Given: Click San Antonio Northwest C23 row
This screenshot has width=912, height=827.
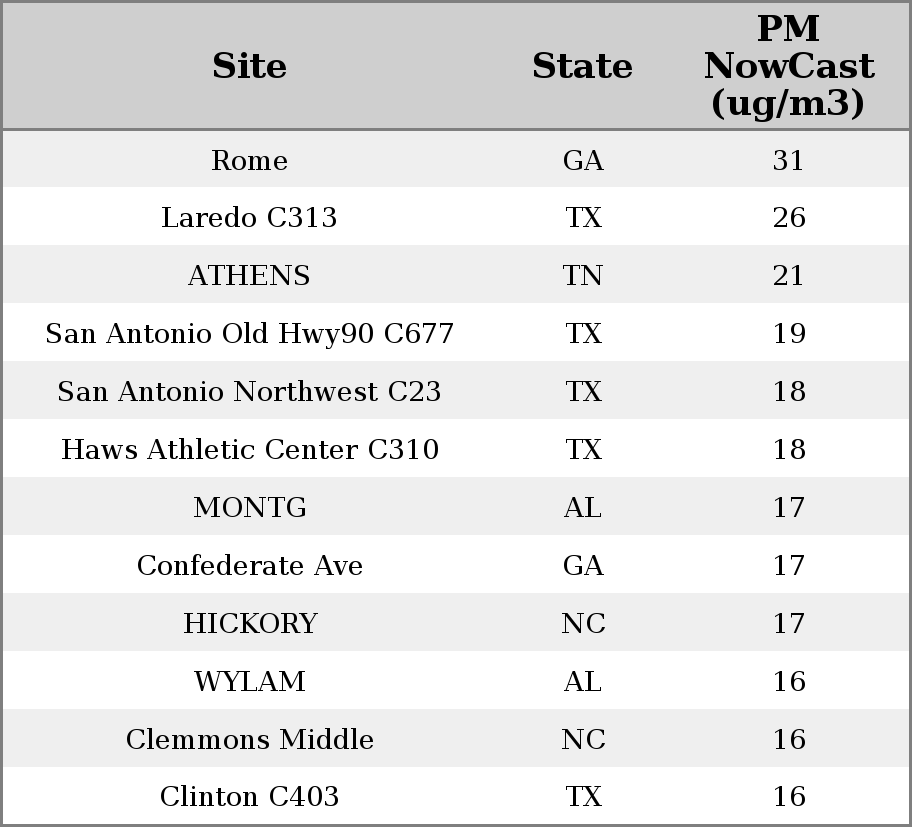Looking at the screenshot, I should coord(456,391).
